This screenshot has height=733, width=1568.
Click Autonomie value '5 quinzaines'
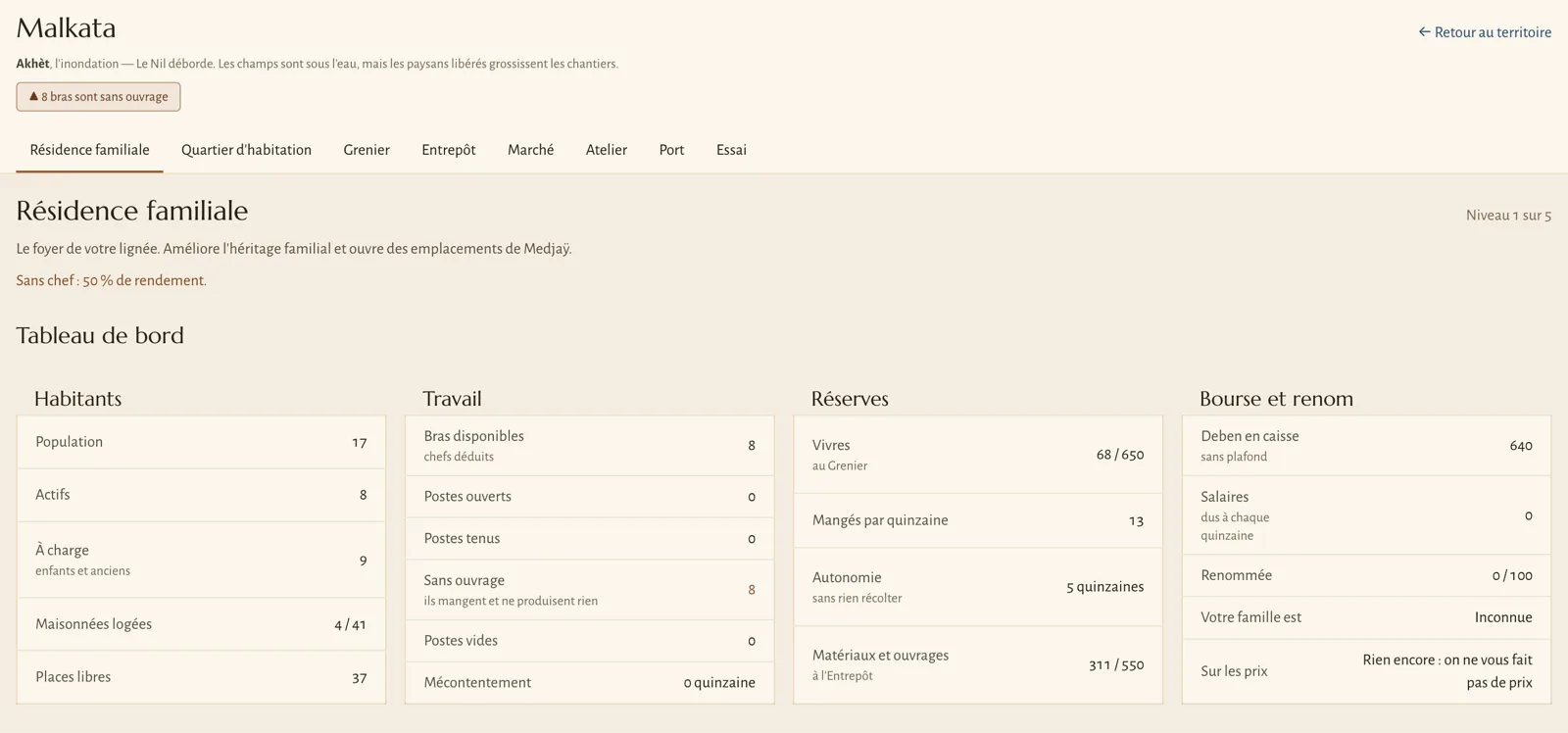1104,587
